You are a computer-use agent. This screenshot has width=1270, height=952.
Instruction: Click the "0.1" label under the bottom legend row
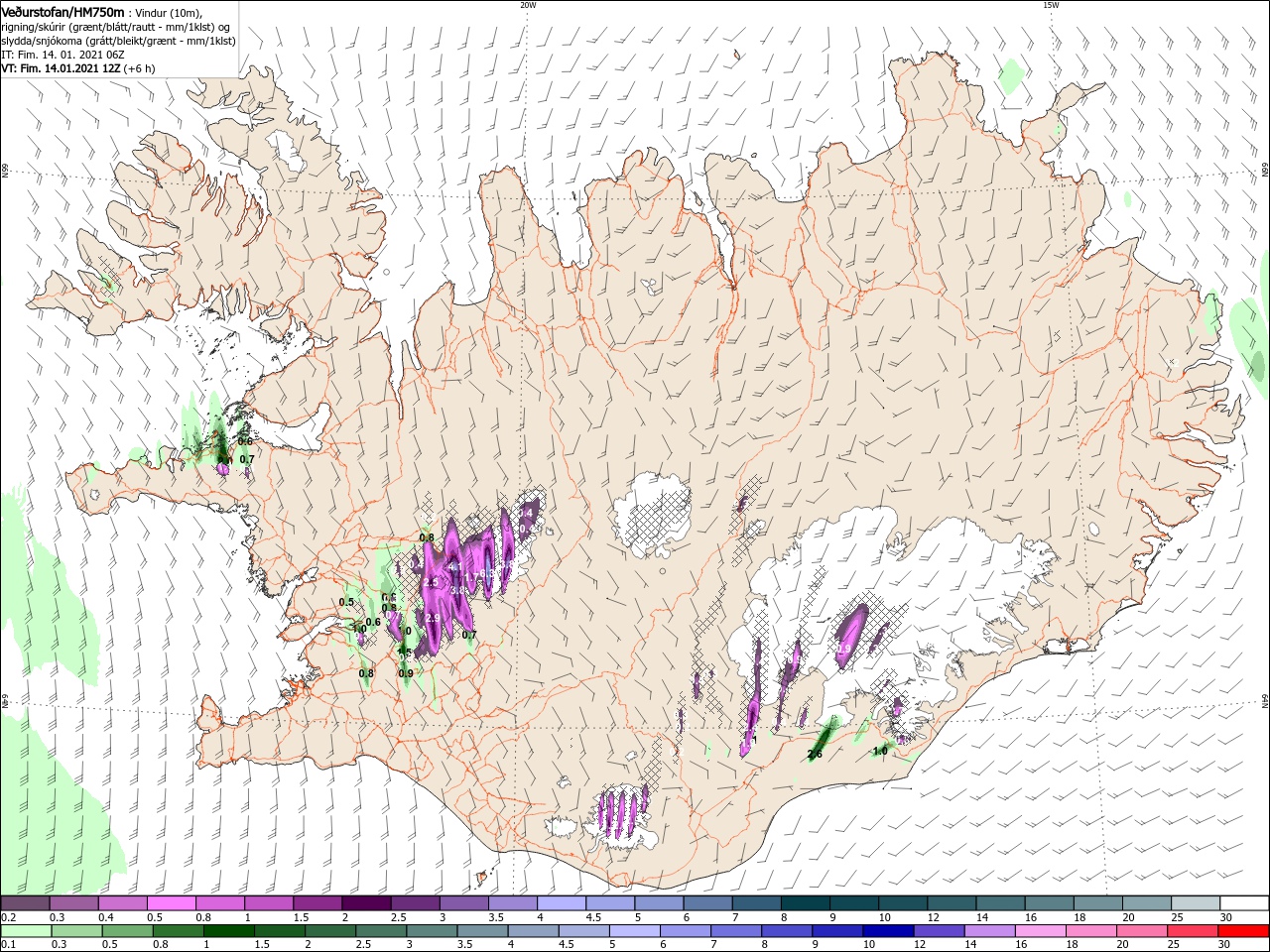(9, 944)
